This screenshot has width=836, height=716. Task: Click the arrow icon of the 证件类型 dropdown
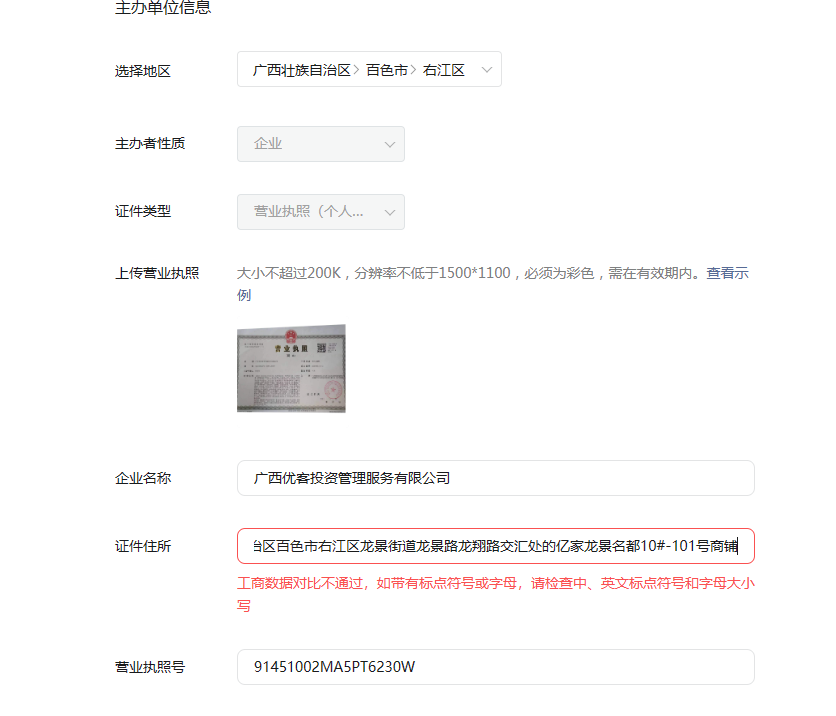click(390, 212)
